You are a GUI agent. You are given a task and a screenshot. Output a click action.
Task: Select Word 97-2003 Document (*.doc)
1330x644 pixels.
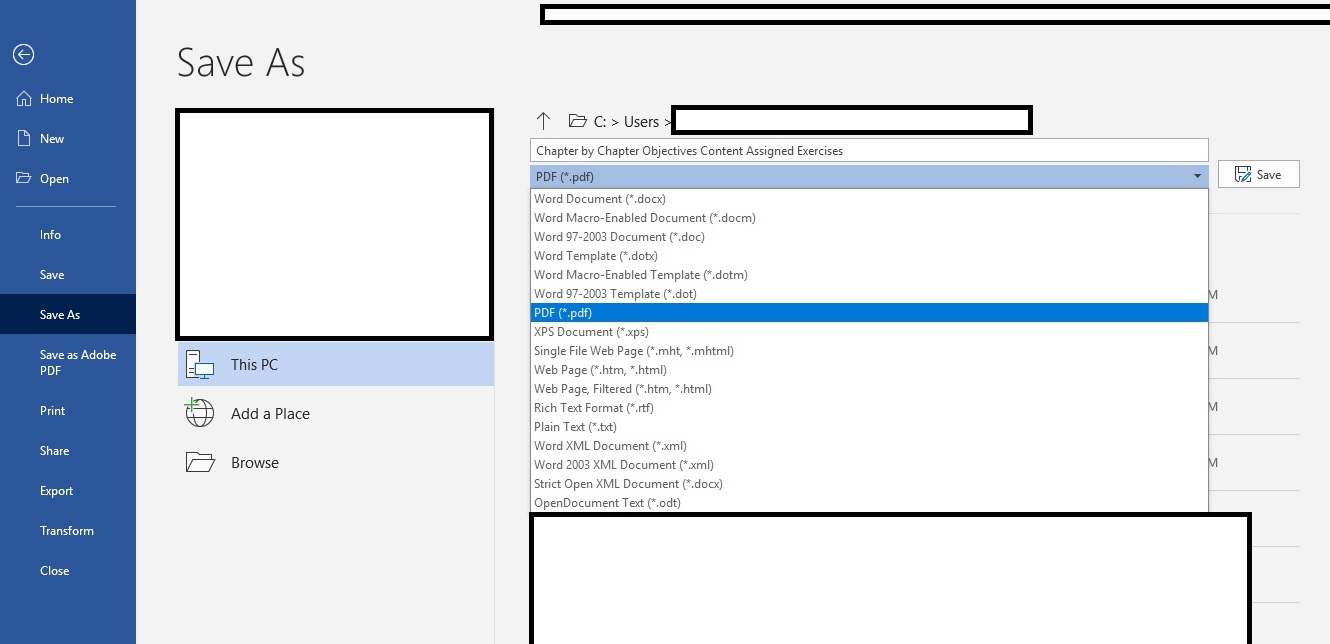click(869, 237)
